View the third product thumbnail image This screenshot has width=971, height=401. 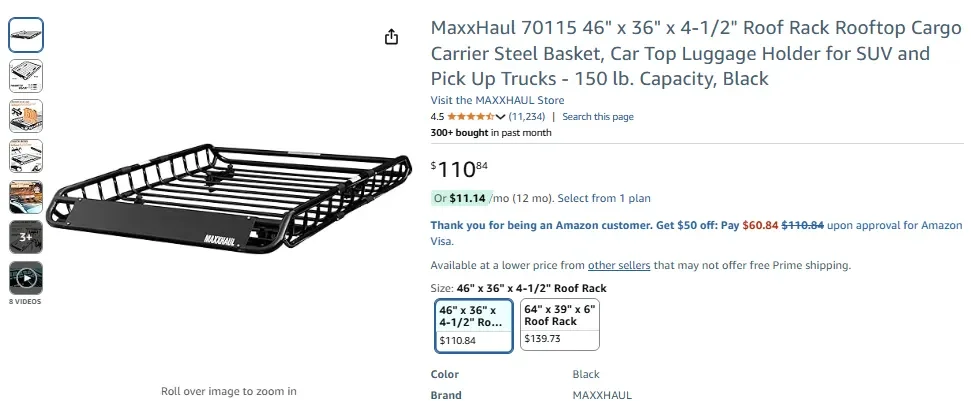(26, 116)
